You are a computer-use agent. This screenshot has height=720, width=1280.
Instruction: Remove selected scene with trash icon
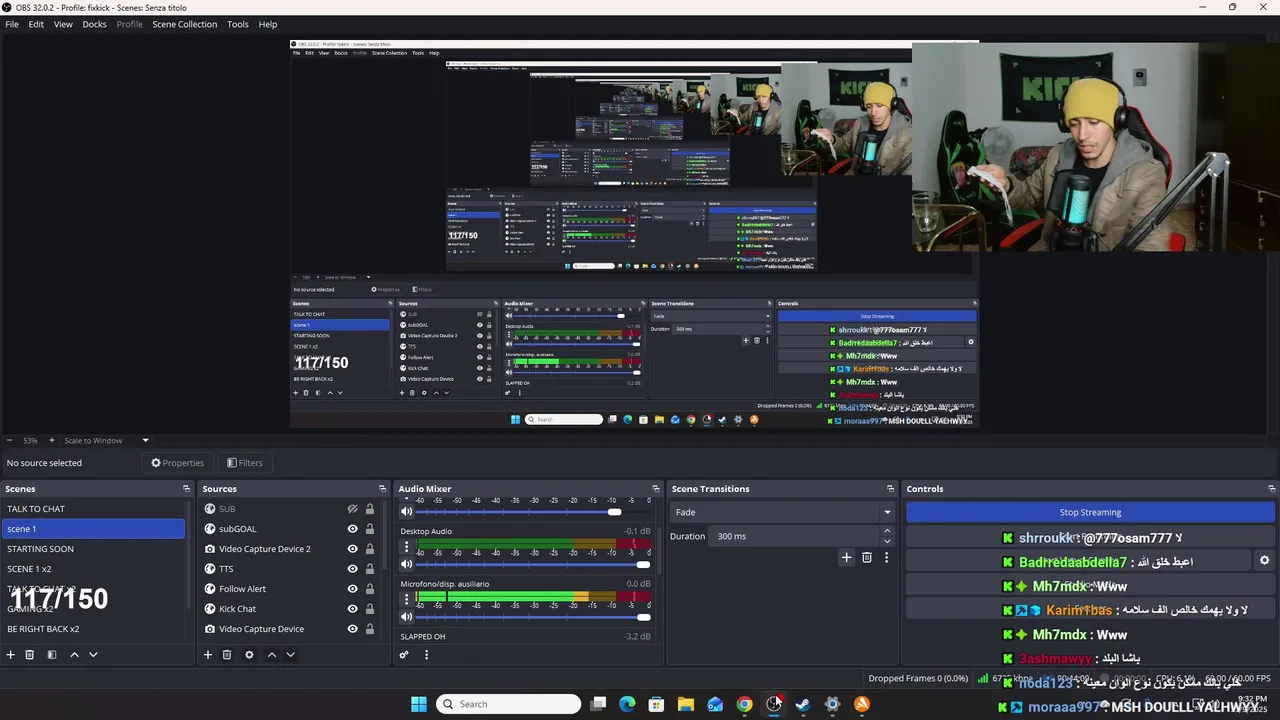click(30, 655)
